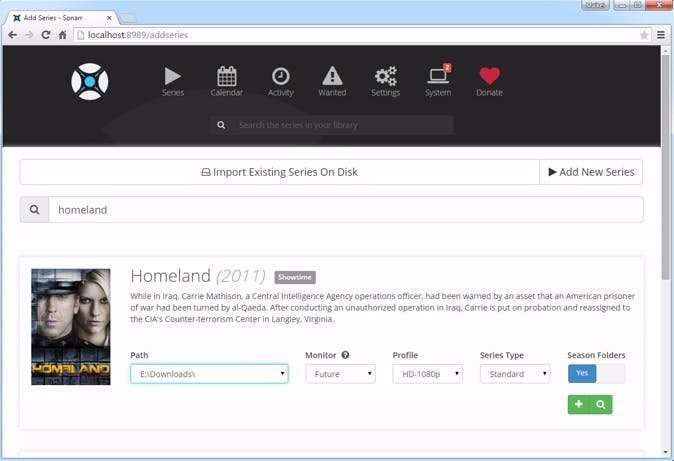Click the scrollbar down arrow
Screen dimensions: 674x461
666,452
